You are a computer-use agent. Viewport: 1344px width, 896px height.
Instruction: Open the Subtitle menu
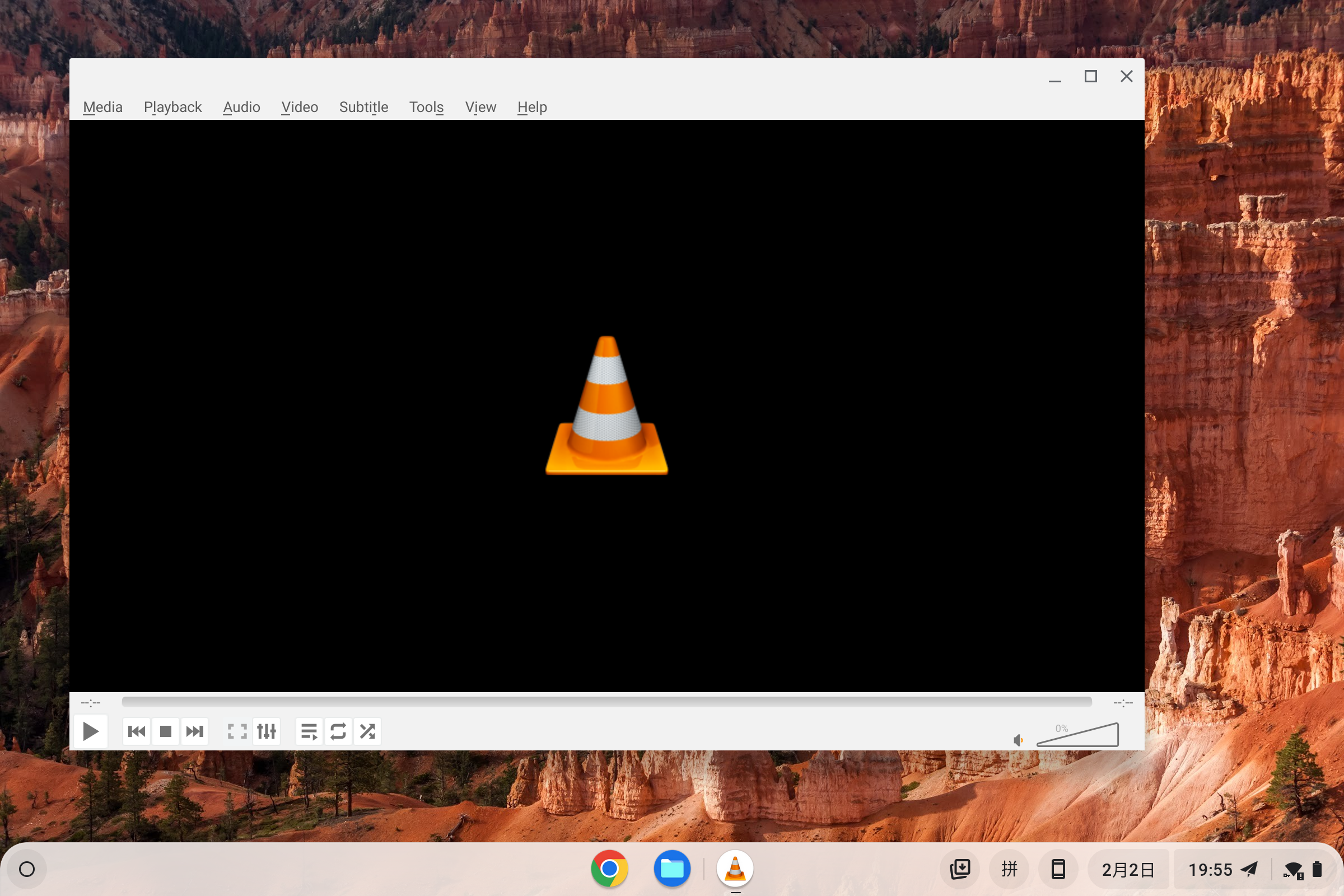tap(363, 107)
